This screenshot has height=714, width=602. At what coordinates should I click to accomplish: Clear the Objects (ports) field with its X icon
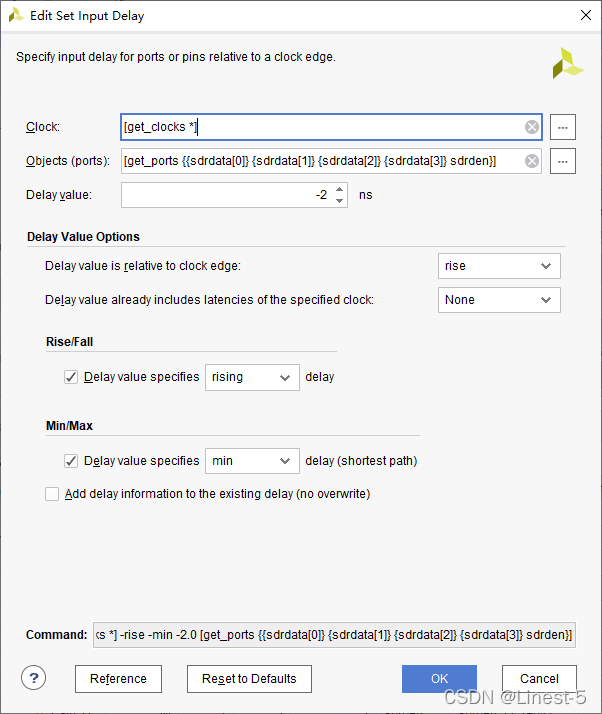tap(531, 161)
